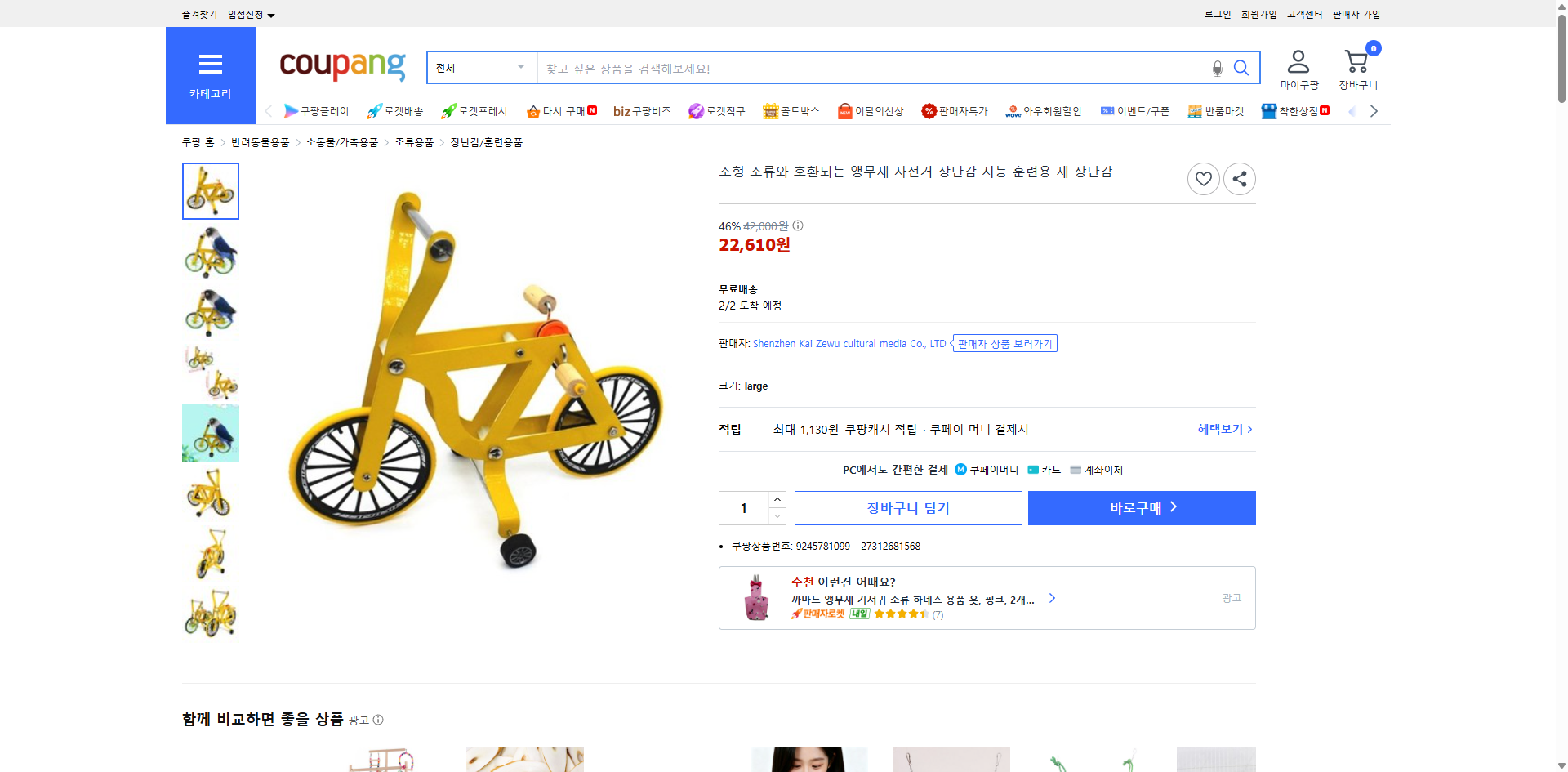
Task: Open the 이달의신상 shopping bag icon
Action: (x=844, y=110)
